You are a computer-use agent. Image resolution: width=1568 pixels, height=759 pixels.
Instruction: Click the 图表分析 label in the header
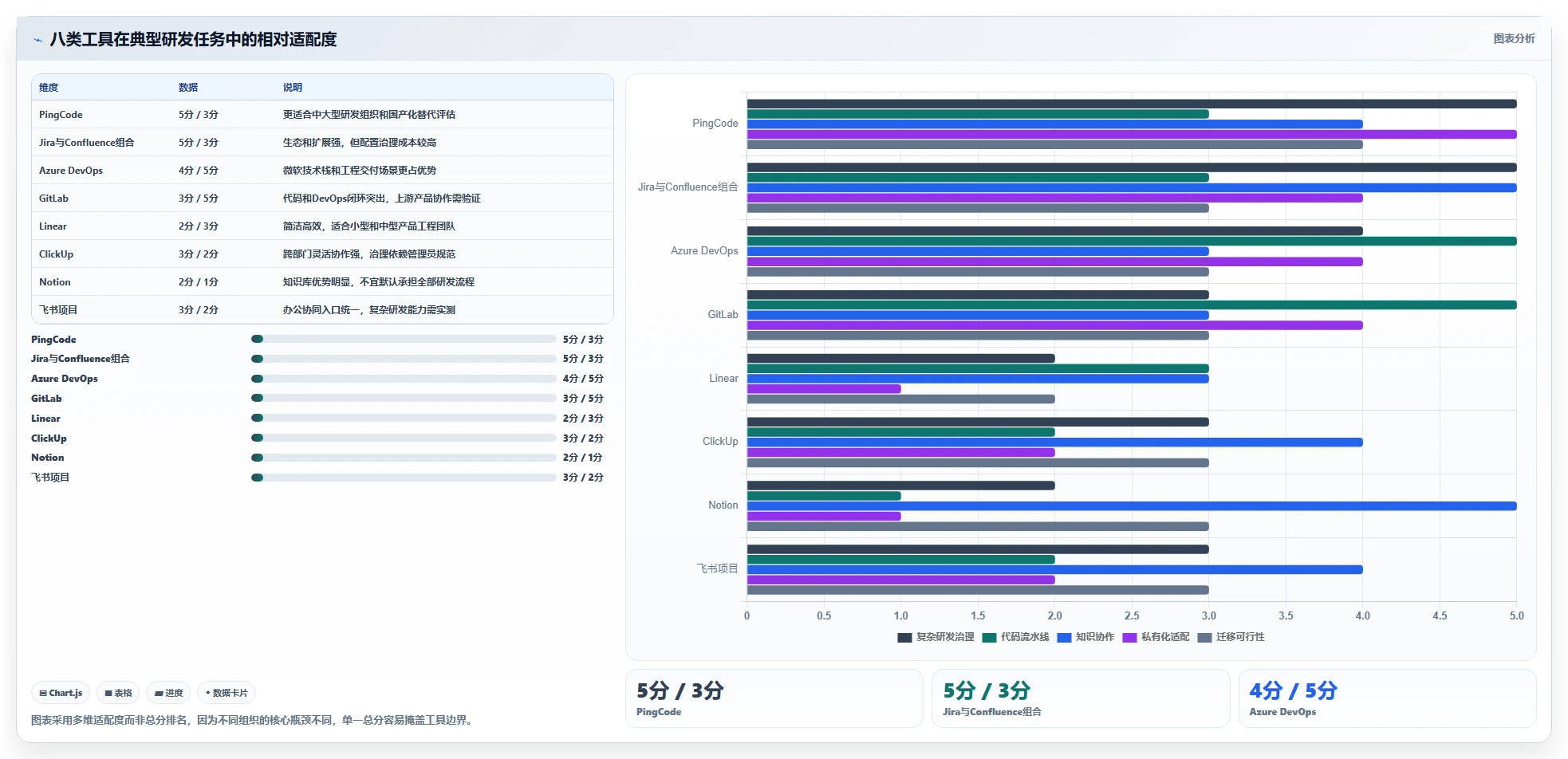(1514, 38)
